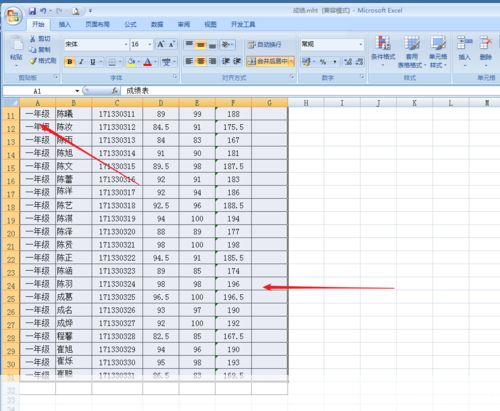The width and height of the screenshot is (500, 411).
Task: Toggle Italic formatting button
Action: (x=81, y=62)
